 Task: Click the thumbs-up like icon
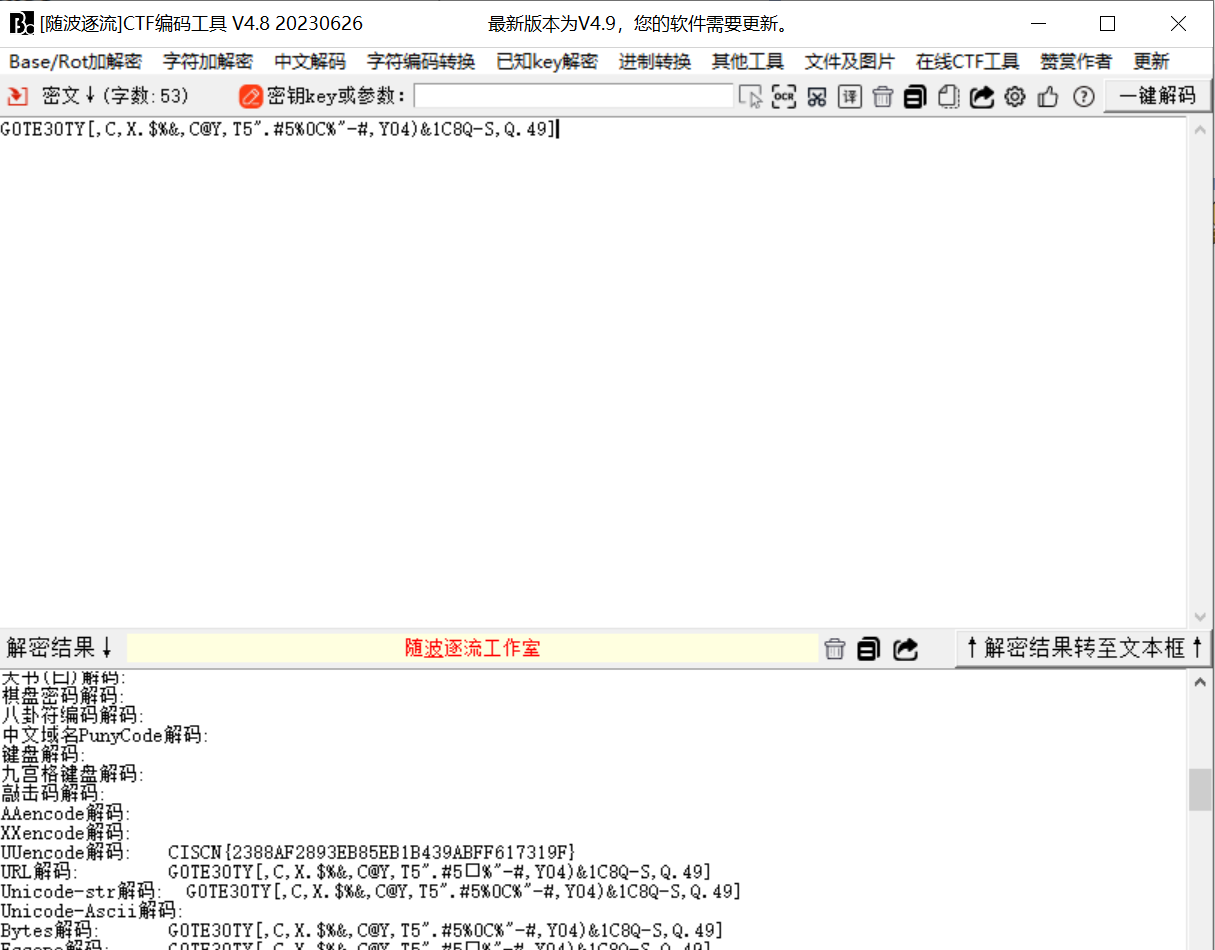(1048, 96)
